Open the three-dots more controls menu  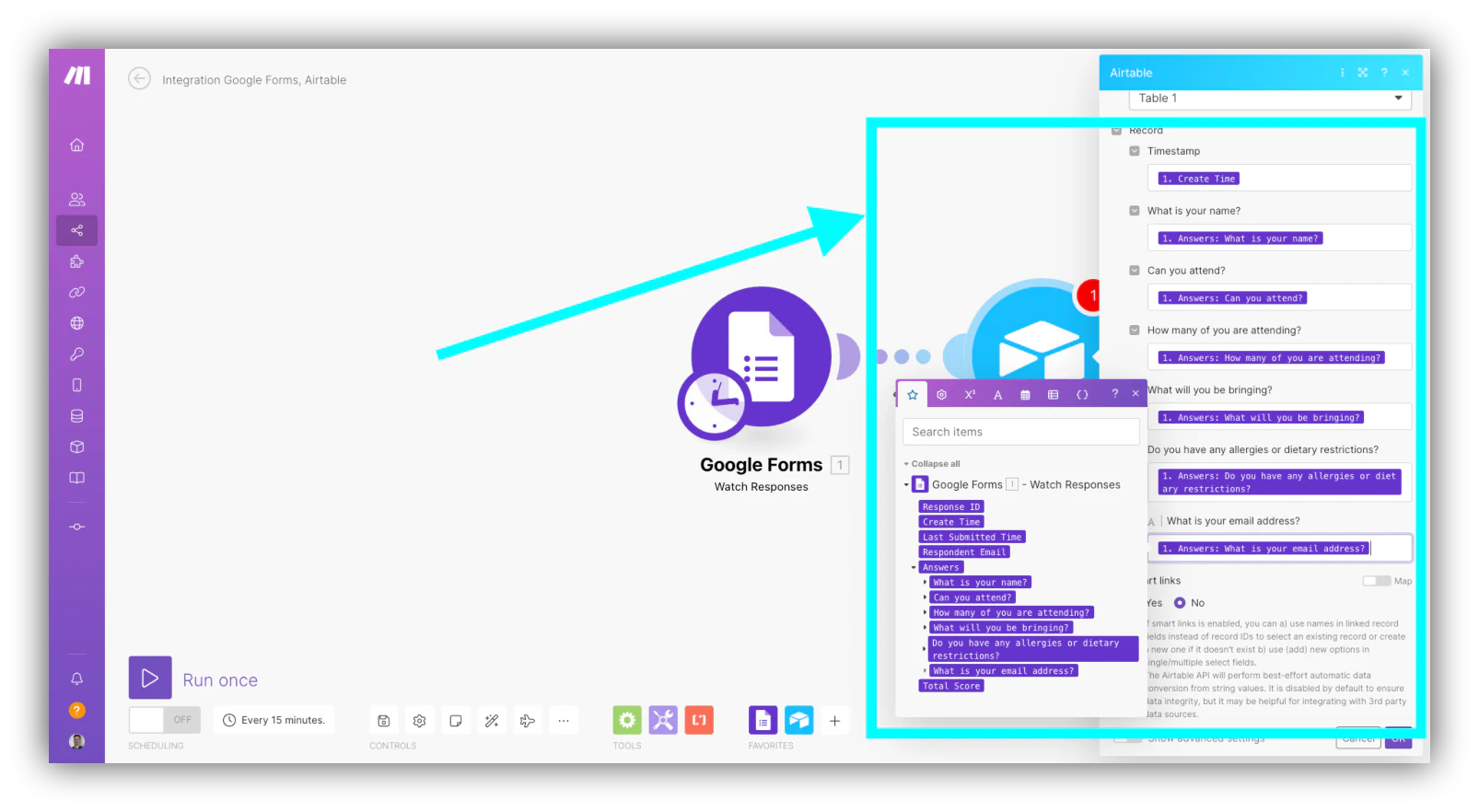tap(564, 721)
